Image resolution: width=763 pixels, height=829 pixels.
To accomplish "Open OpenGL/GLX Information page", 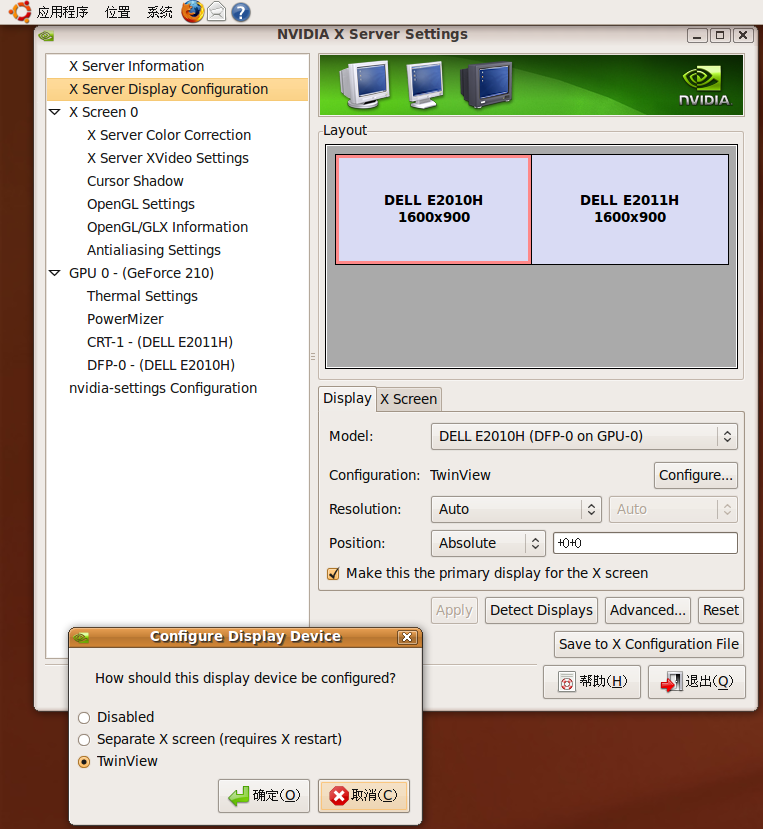I will point(168,227).
